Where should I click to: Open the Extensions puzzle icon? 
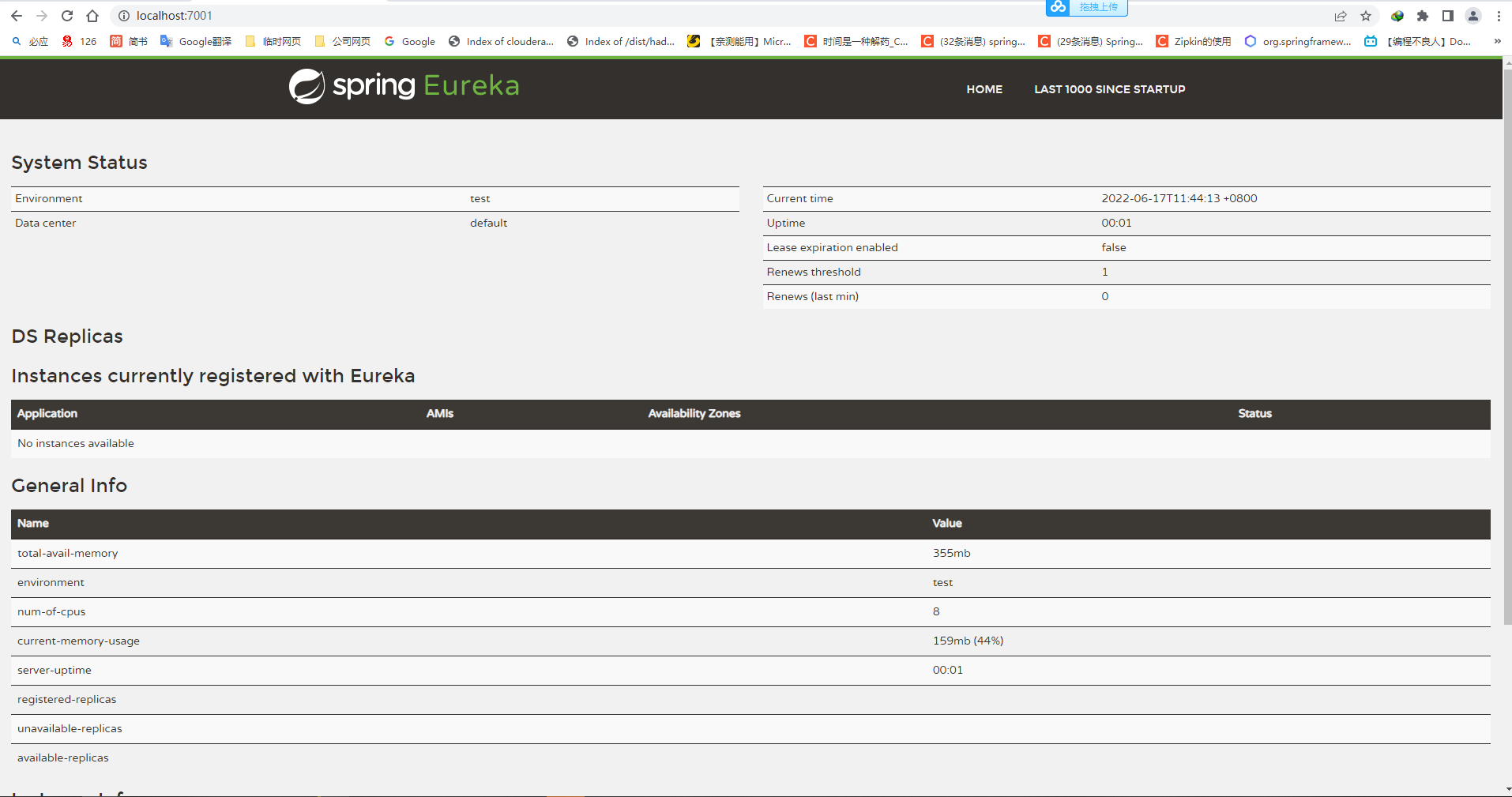1423,16
